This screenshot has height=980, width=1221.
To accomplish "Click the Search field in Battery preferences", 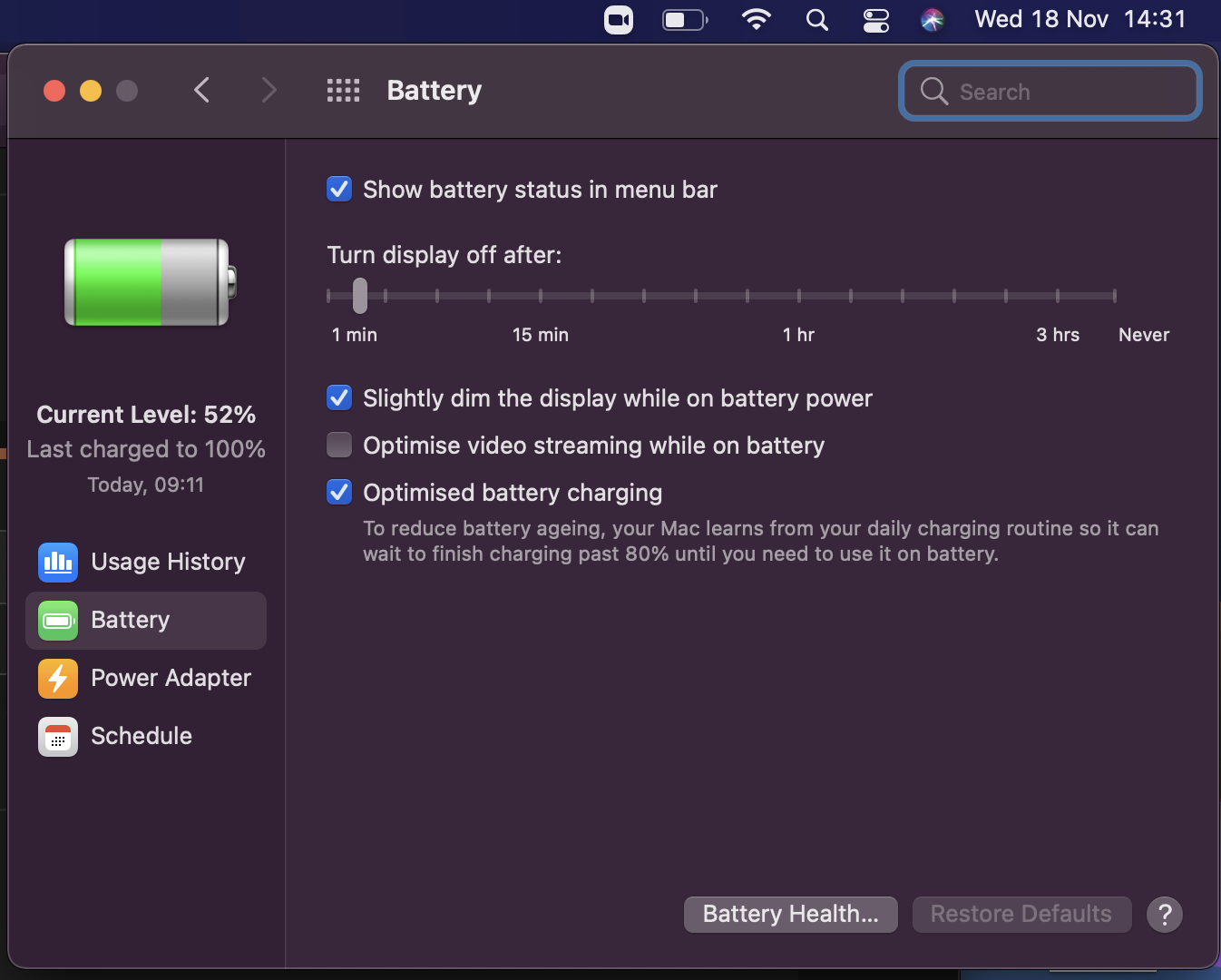I will pyautogui.click(x=1050, y=91).
